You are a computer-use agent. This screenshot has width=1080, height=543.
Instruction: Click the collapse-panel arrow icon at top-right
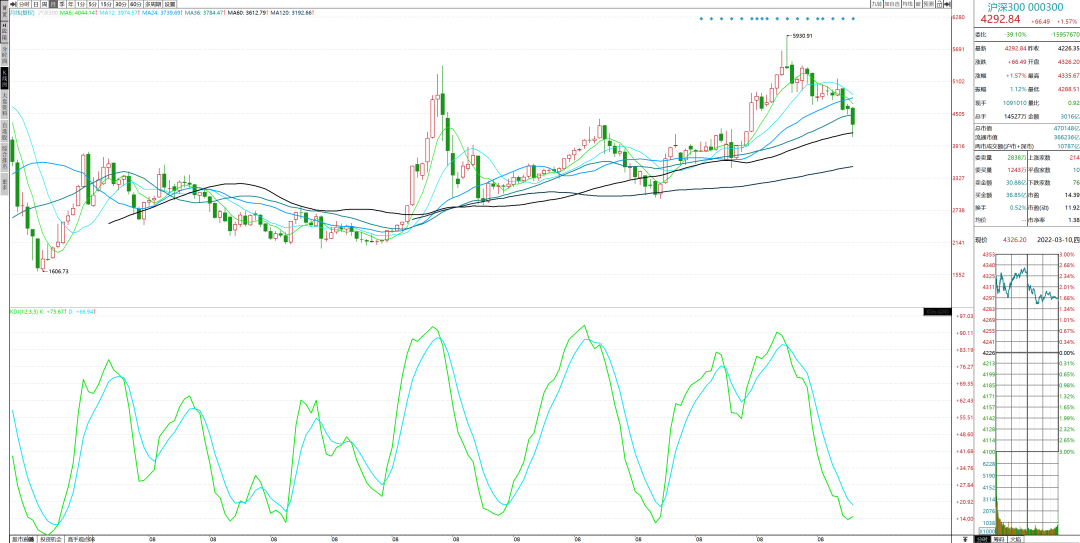tap(947, 4)
